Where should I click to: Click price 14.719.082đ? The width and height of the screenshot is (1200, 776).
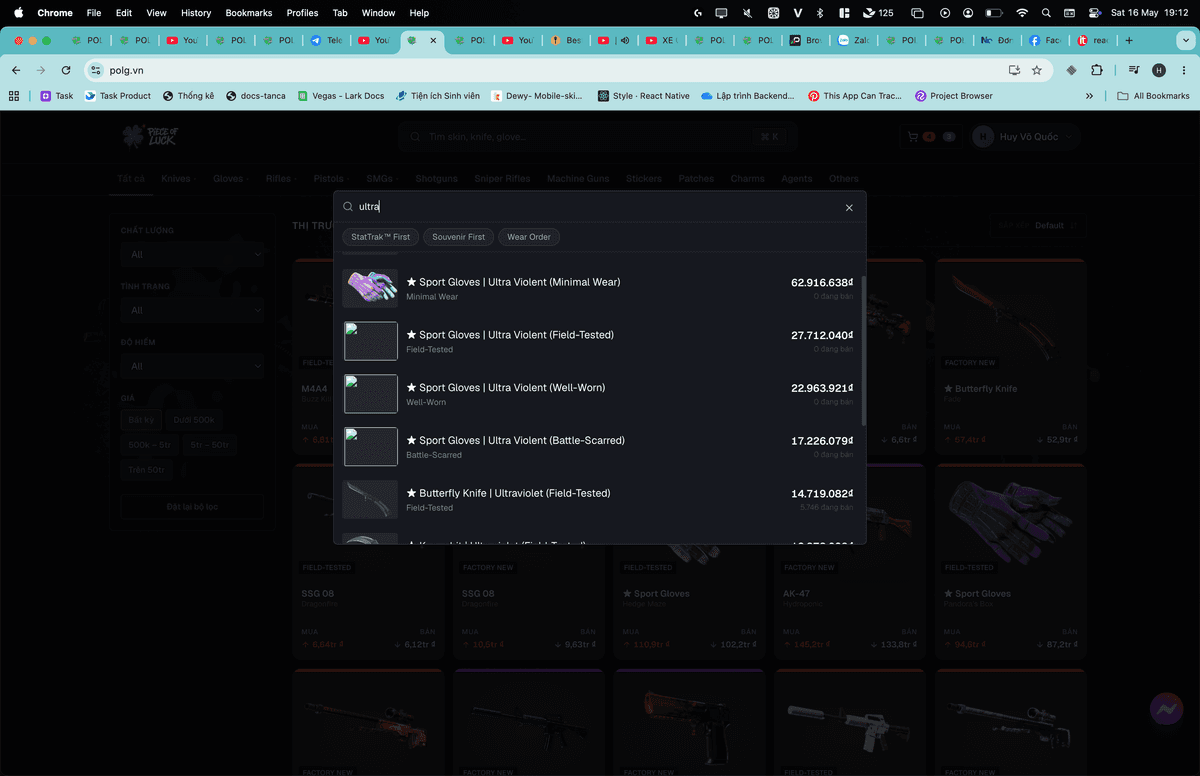coord(822,493)
